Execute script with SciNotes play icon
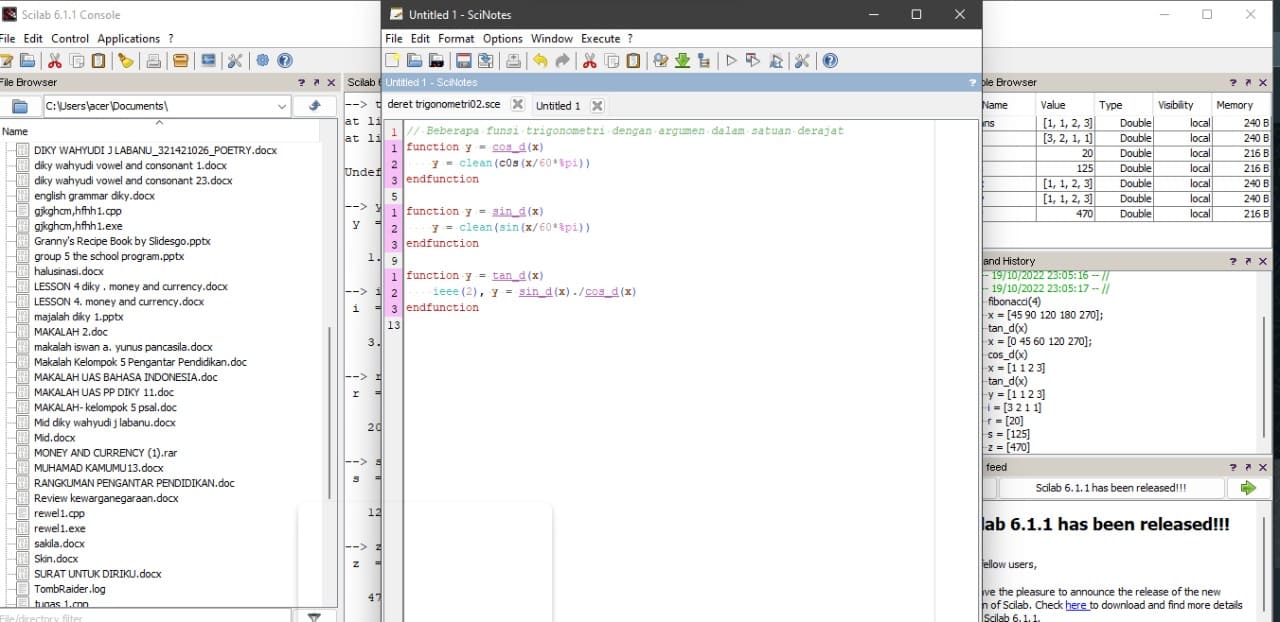The height and width of the screenshot is (622, 1280). point(731,61)
